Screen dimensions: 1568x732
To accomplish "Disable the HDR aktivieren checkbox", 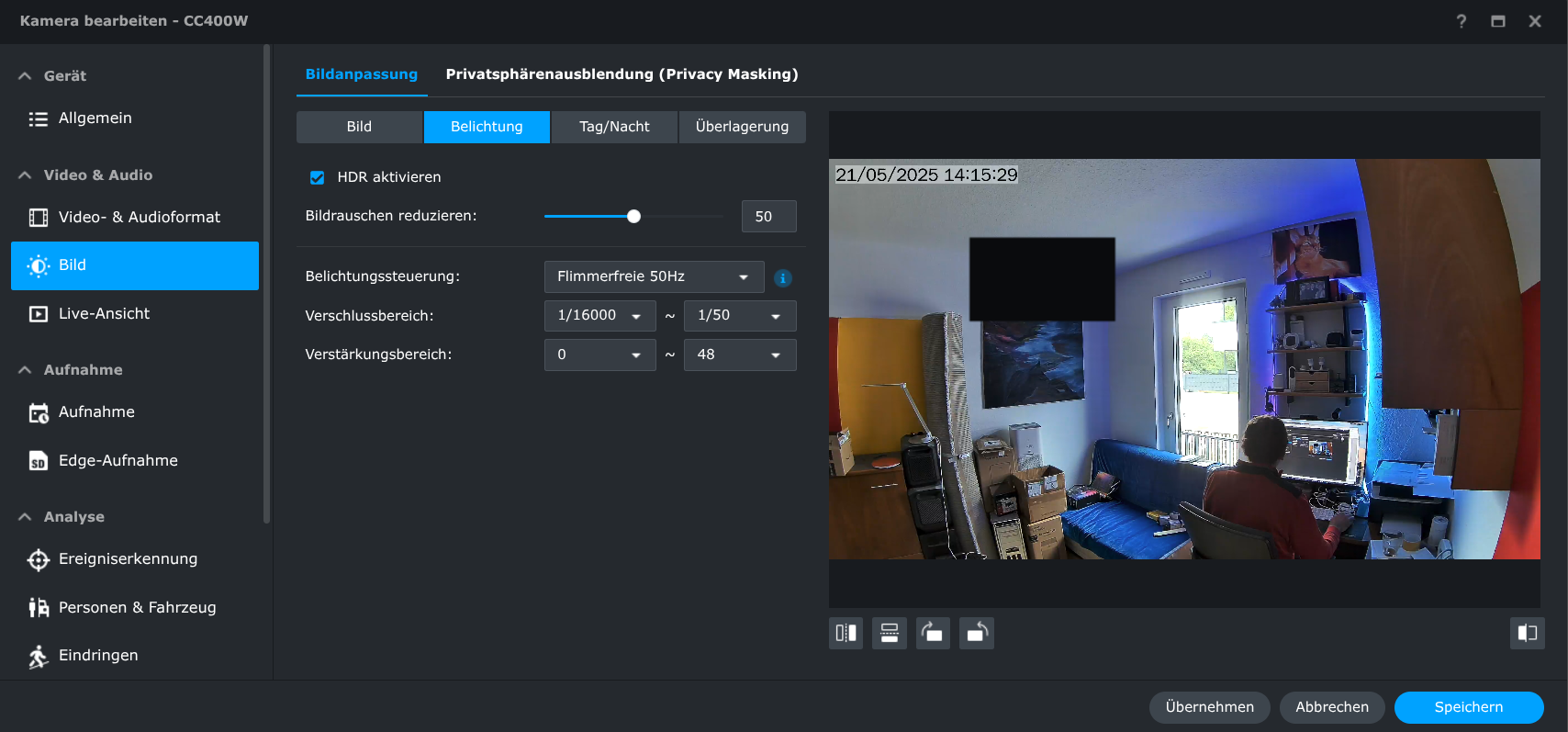I will [318, 177].
